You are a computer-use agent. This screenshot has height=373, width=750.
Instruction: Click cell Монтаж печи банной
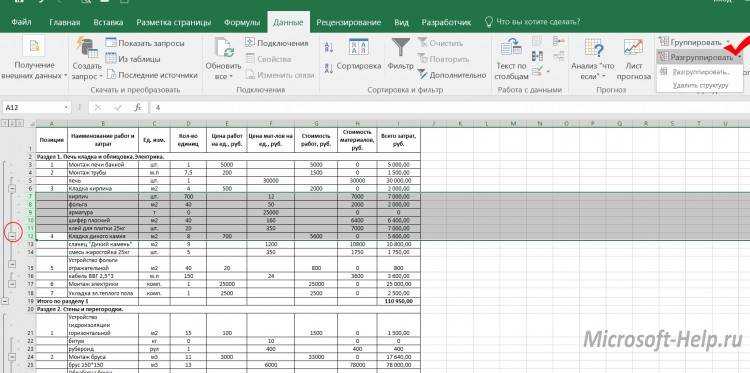(103, 165)
